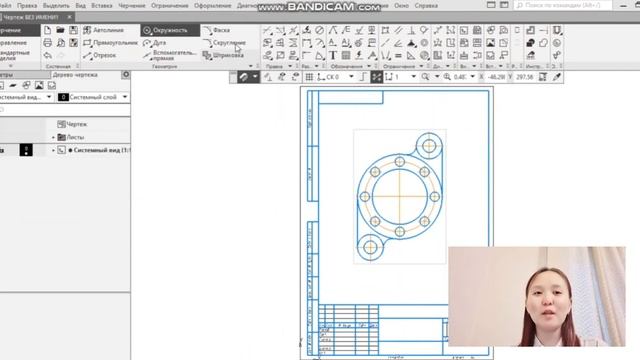Click the X coordinate field
Image resolution: width=640 pixels, height=360 pixels.
[496, 77]
